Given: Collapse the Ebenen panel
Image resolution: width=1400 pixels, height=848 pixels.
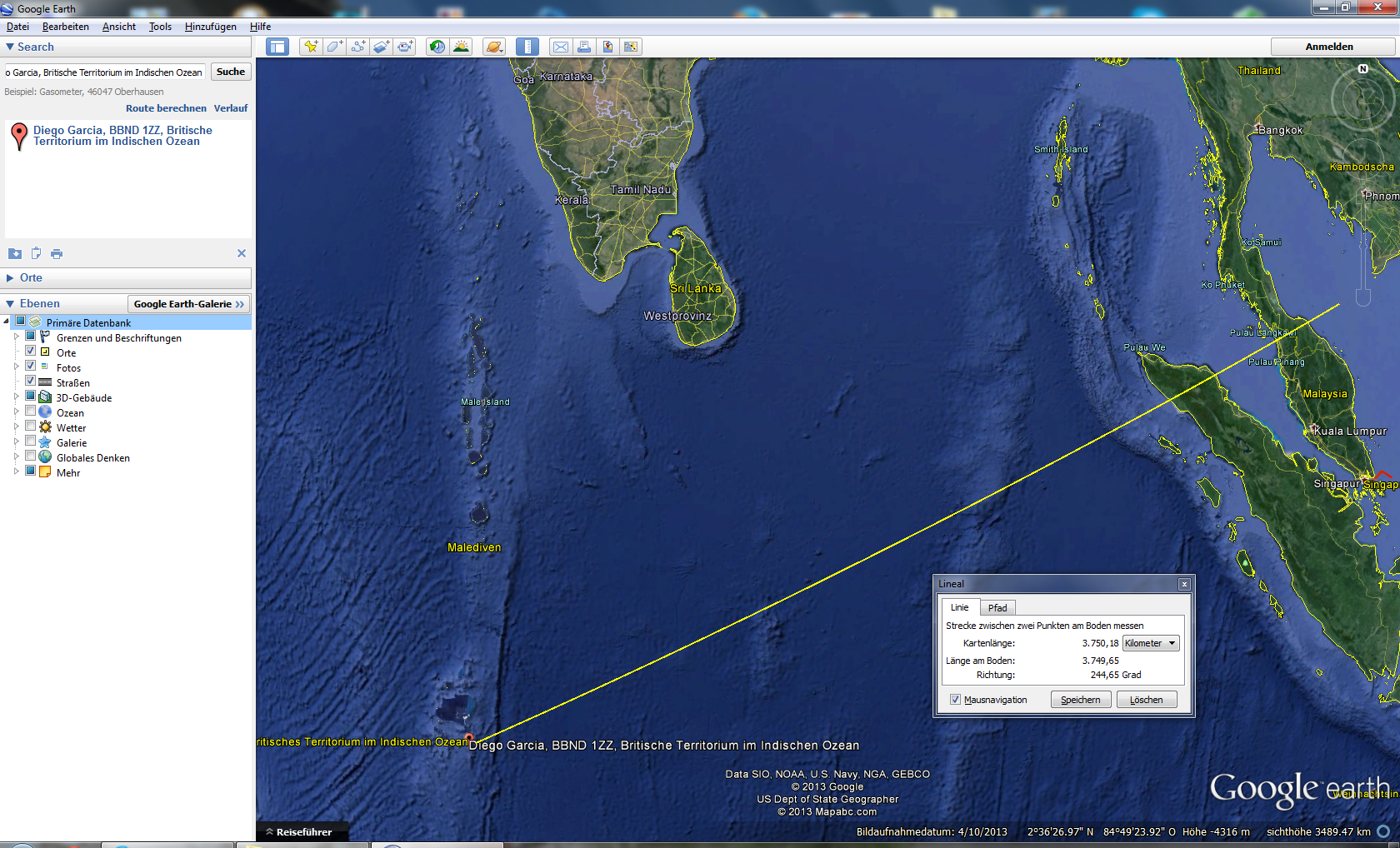Looking at the screenshot, I should [x=10, y=304].
